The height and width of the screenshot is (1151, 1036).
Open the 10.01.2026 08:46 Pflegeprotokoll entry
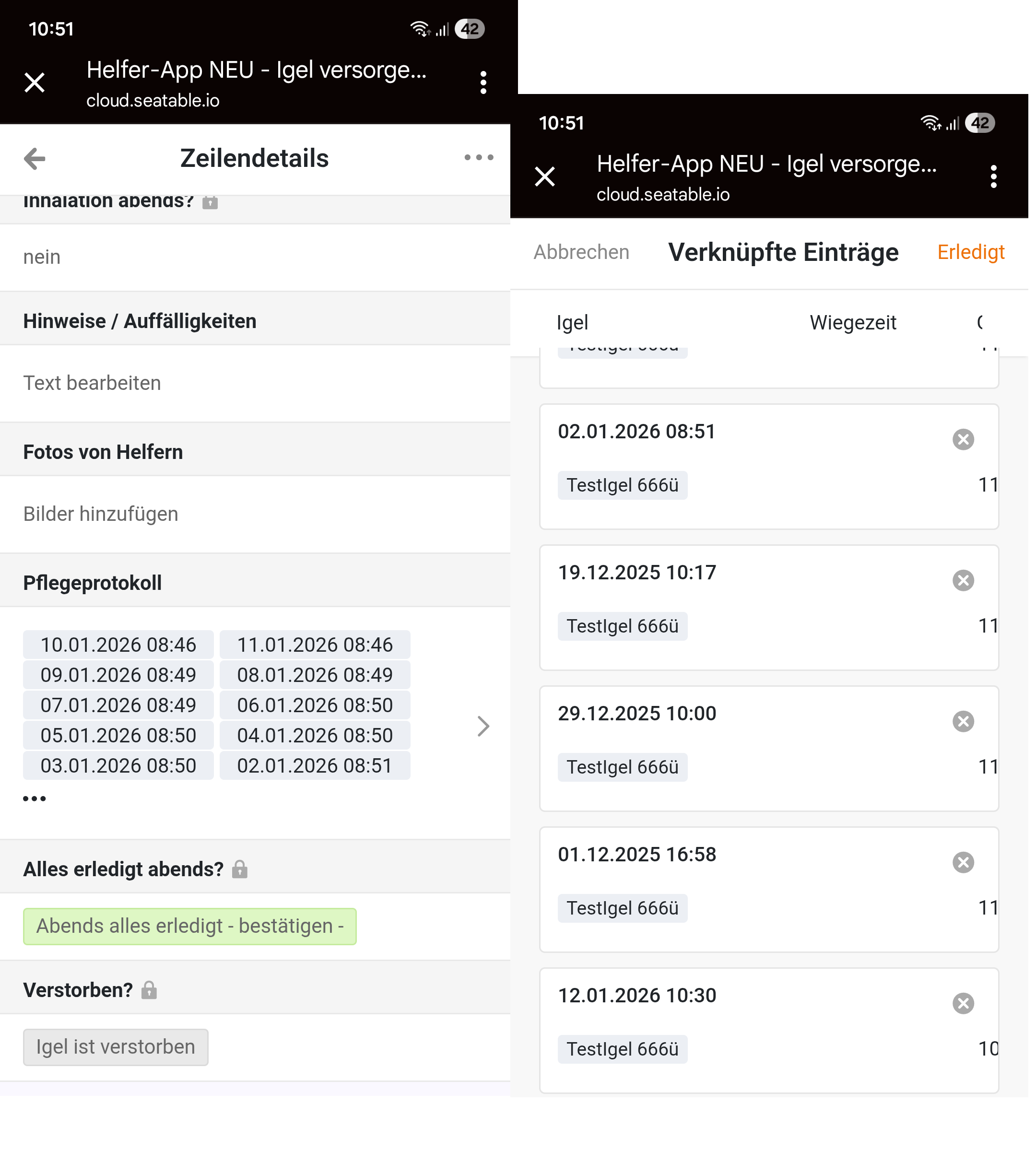(118, 645)
